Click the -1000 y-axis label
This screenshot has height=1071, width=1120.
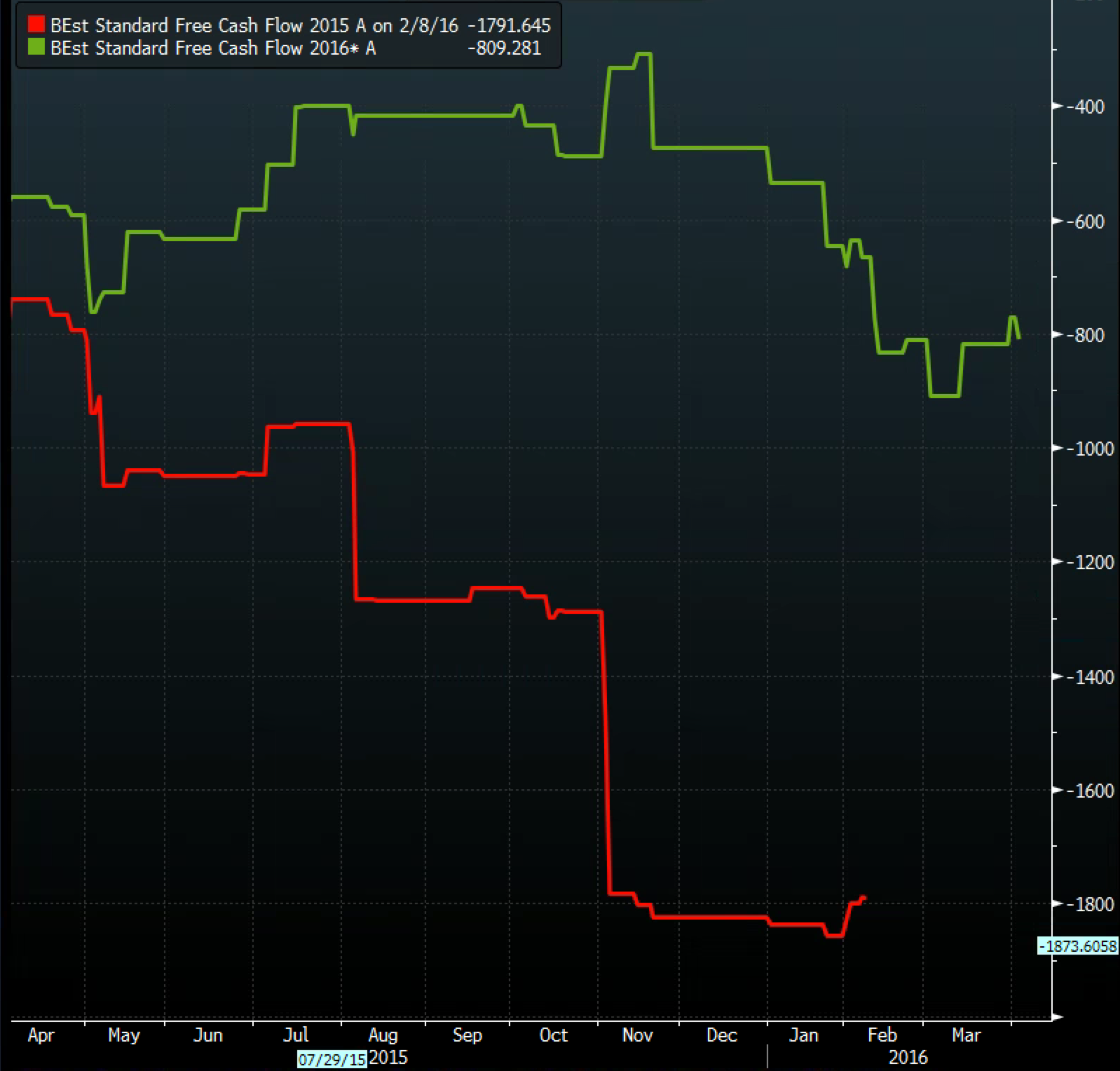pyautogui.click(x=1091, y=449)
